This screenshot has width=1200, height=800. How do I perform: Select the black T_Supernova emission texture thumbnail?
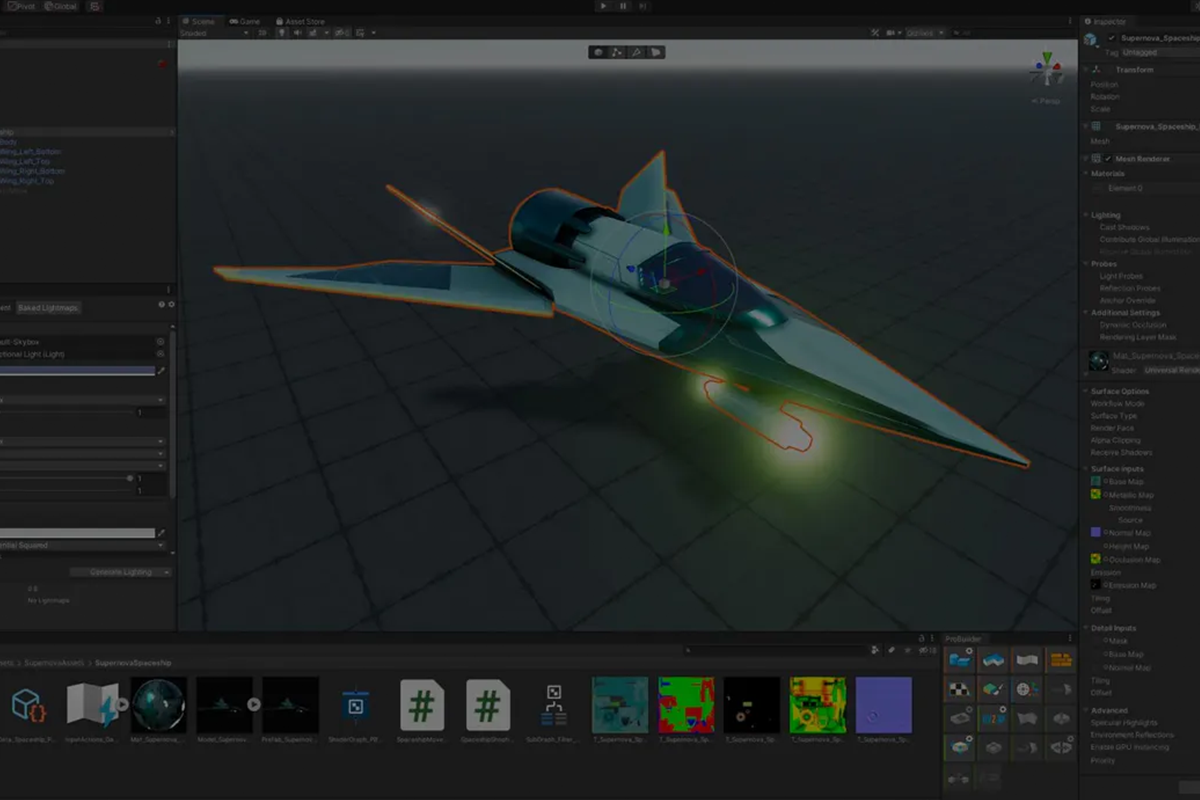pyautogui.click(x=752, y=705)
